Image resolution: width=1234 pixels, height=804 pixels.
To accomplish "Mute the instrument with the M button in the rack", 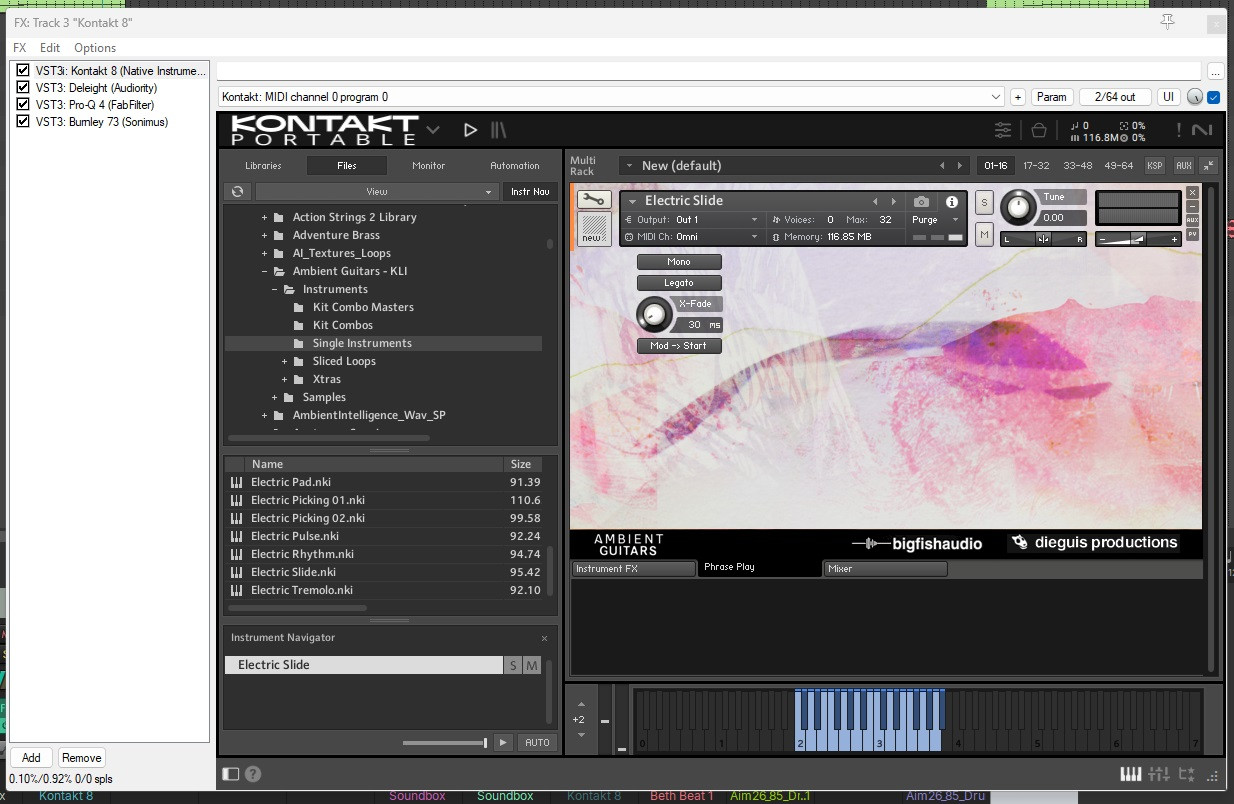I will point(984,234).
